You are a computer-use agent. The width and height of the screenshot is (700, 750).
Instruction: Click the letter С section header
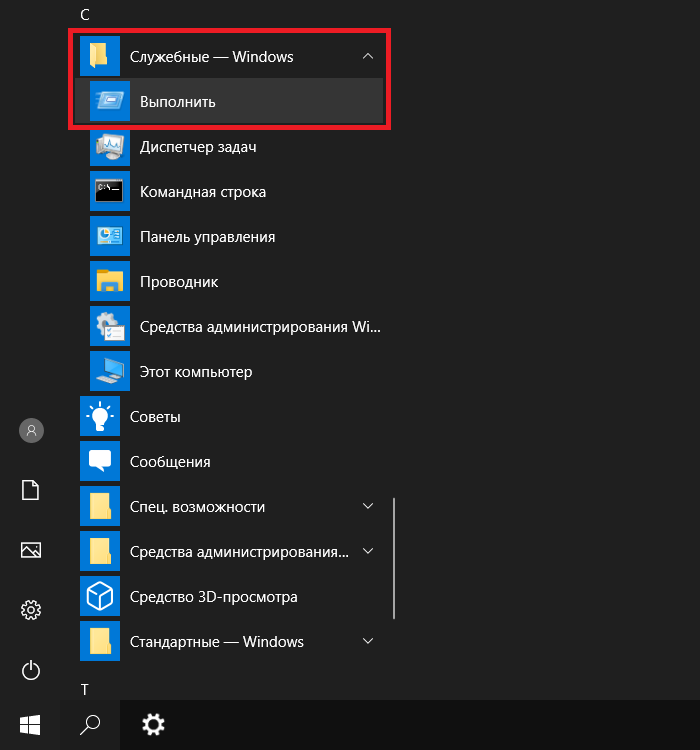point(85,15)
